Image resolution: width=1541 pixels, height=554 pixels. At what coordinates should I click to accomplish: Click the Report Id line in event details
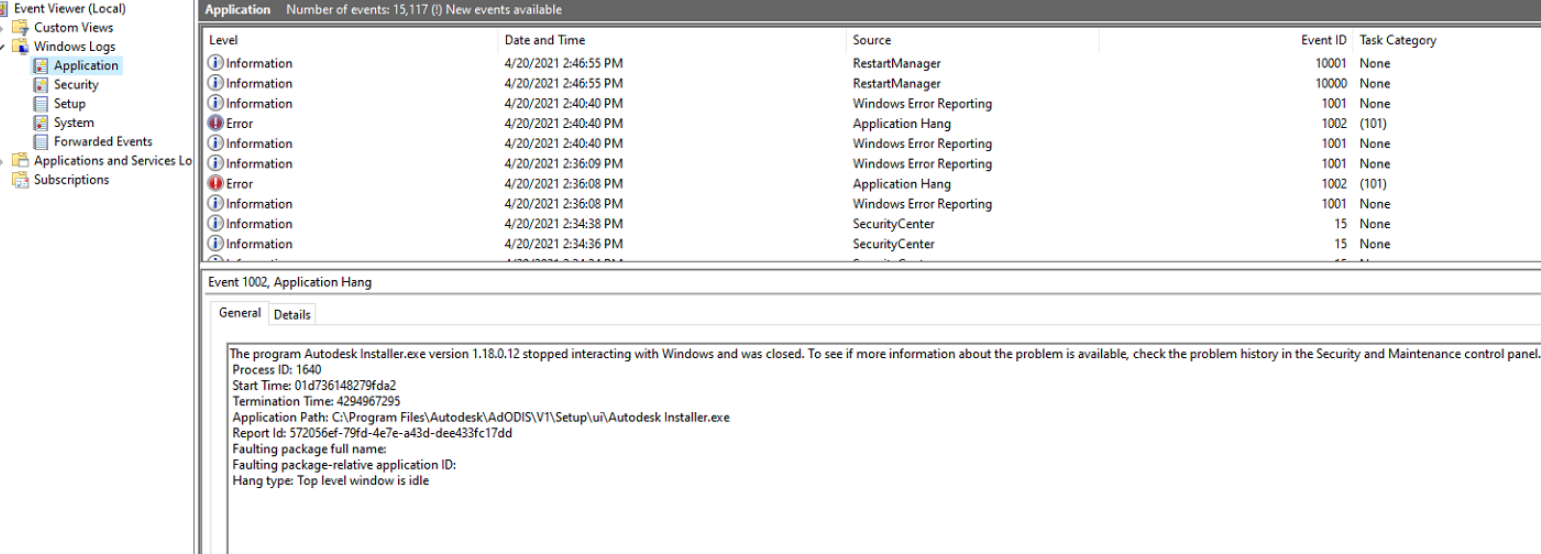pyautogui.click(x=372, y=434)
